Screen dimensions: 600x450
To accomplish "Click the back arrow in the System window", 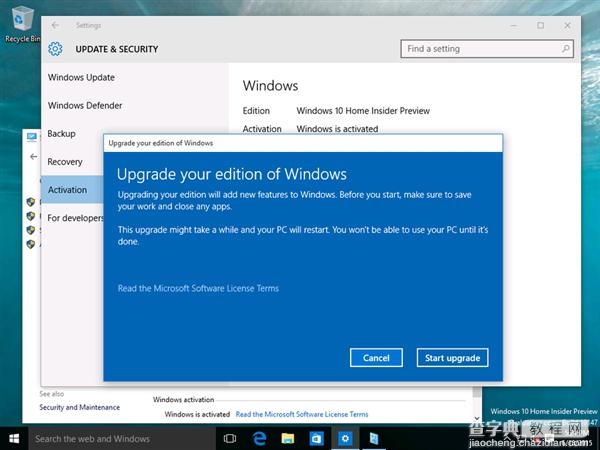I will pos(34,157).
